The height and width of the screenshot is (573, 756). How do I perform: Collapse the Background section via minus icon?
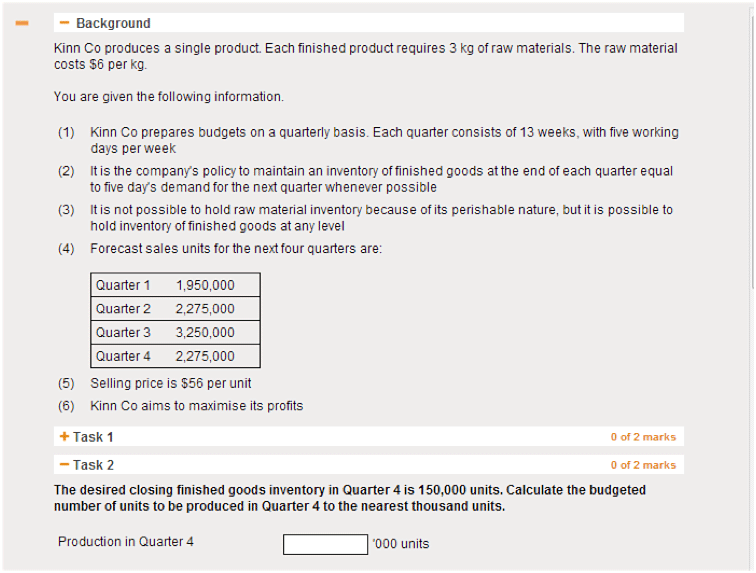pyautogui.click(x=65, y=23)
